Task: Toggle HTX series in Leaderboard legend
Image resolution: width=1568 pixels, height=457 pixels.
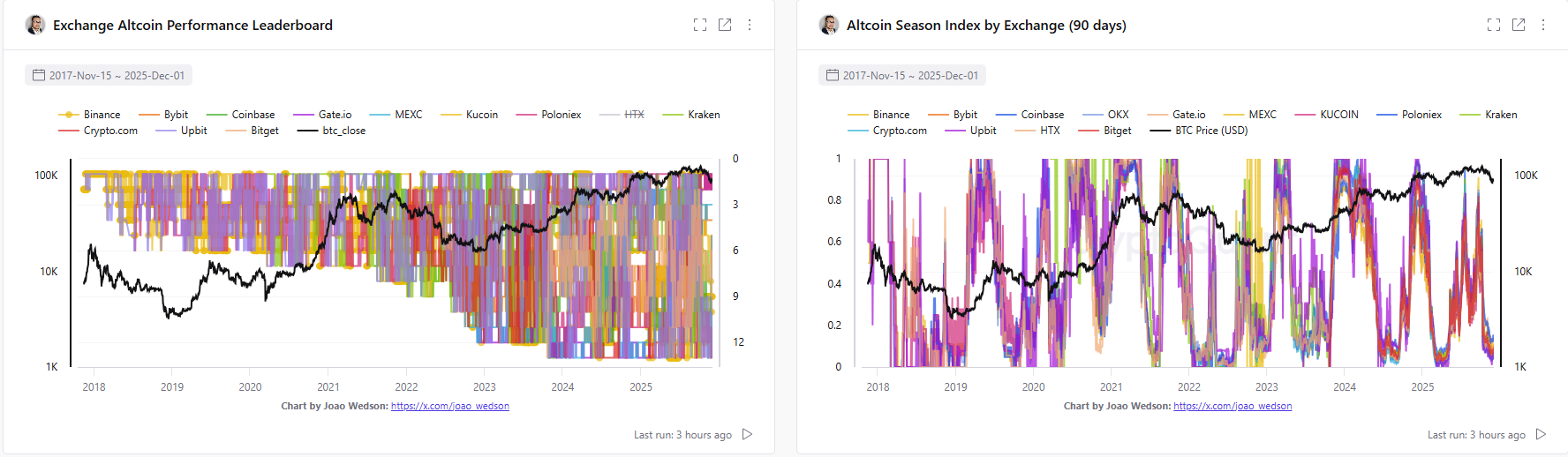Action: (x=634, y=115)
